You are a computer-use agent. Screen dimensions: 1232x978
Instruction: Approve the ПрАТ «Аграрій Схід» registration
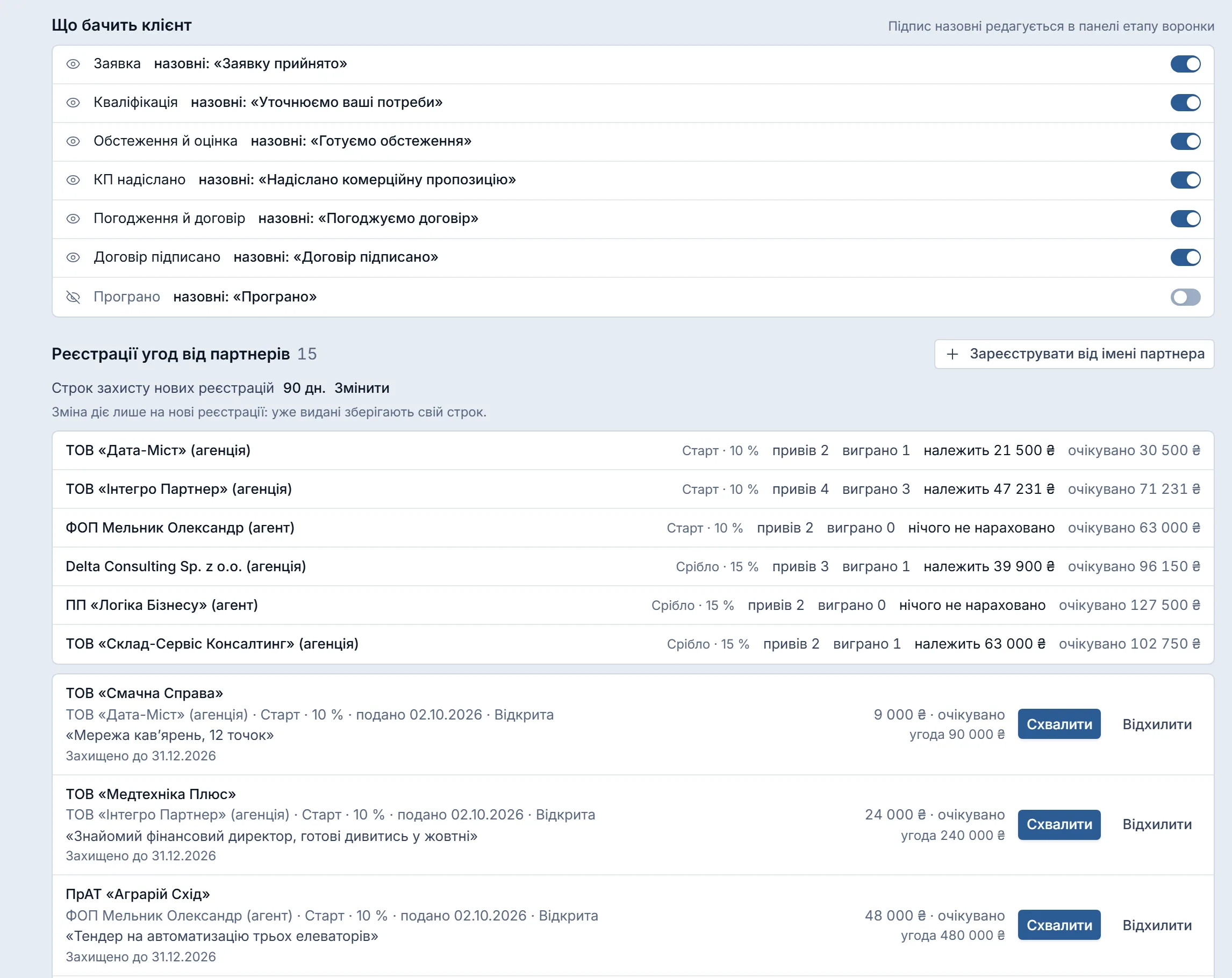[1059, 925]
